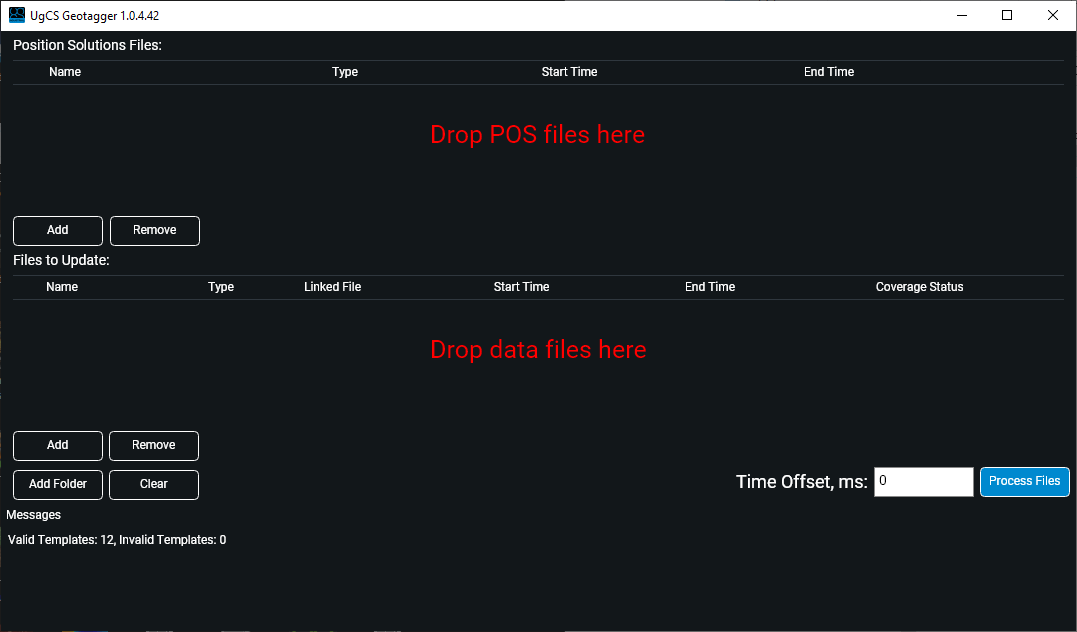Click Type header in Files to Update table
This screenshot has width=1077, height=632.
(x=221, y=287)
